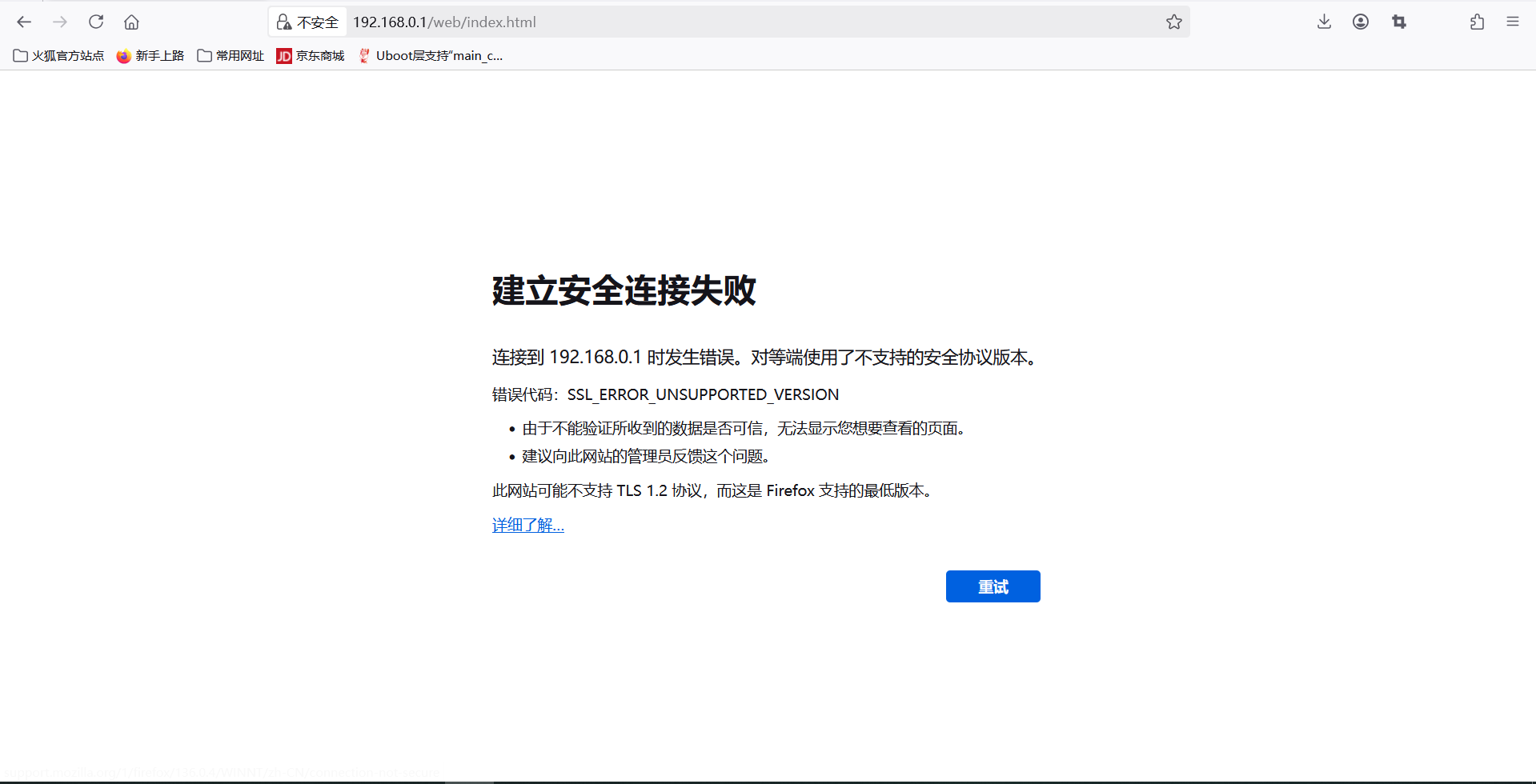
Task: Expand the 常用网址 bookmark folder
Action: 231,56
